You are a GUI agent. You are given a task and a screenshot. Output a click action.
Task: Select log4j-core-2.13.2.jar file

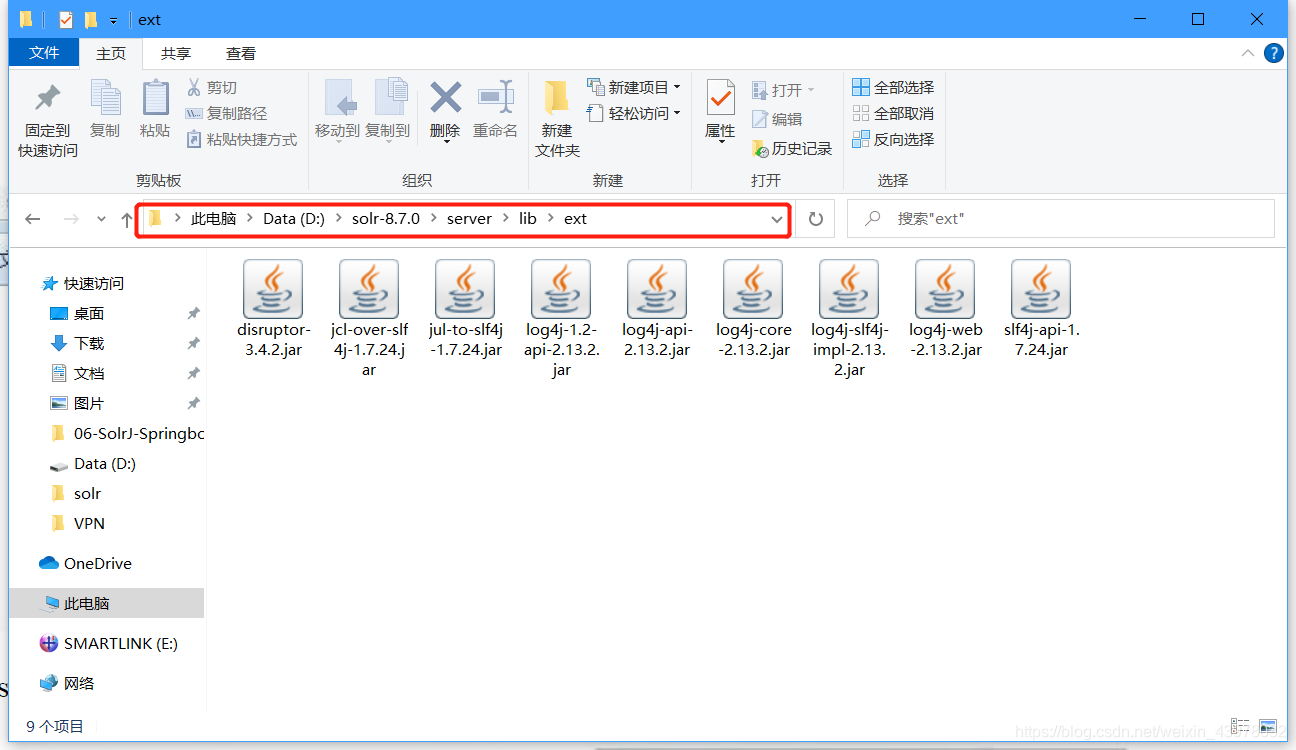click(x=753, y=309)
